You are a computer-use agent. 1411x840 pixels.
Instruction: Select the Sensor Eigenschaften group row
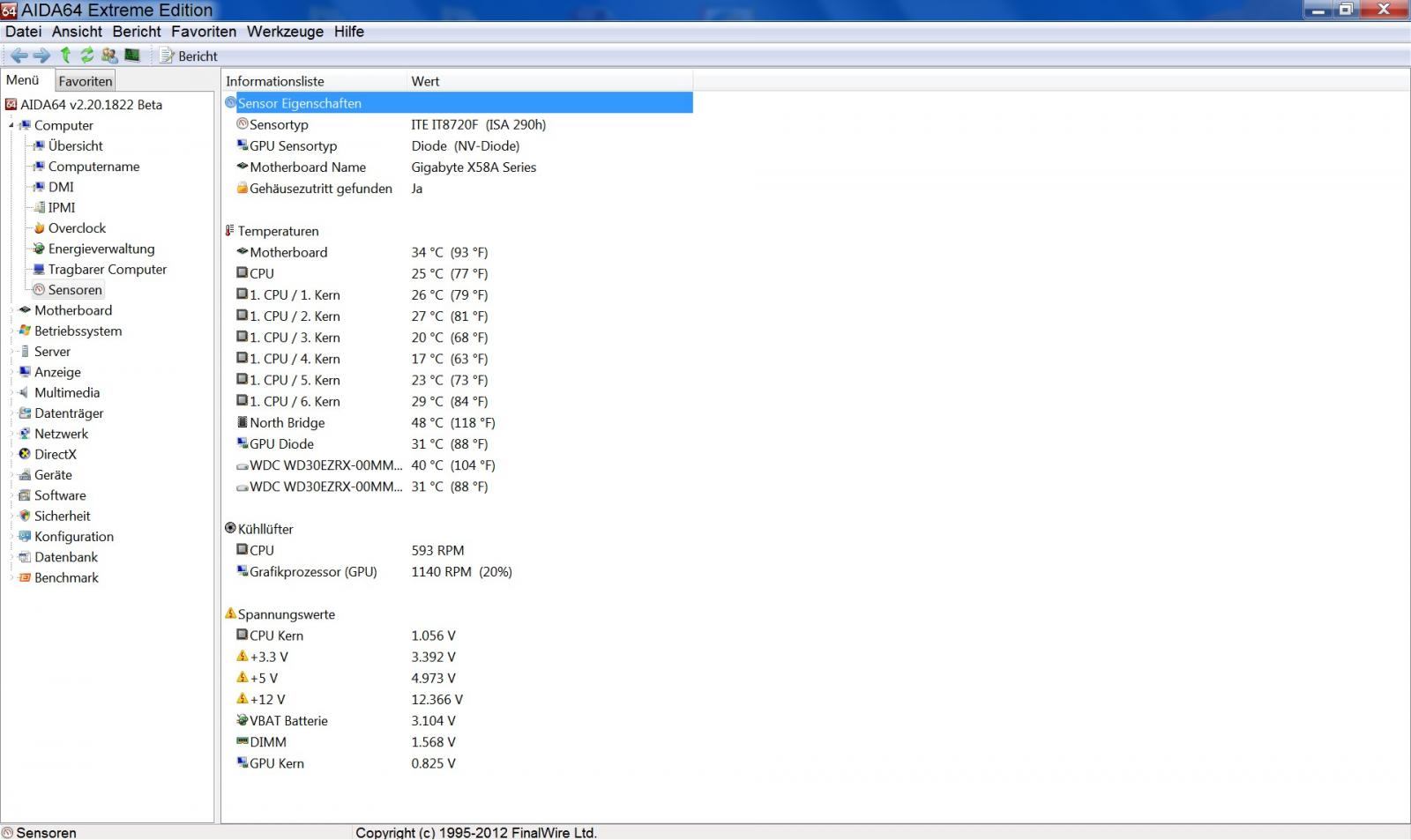coord(459,103)
